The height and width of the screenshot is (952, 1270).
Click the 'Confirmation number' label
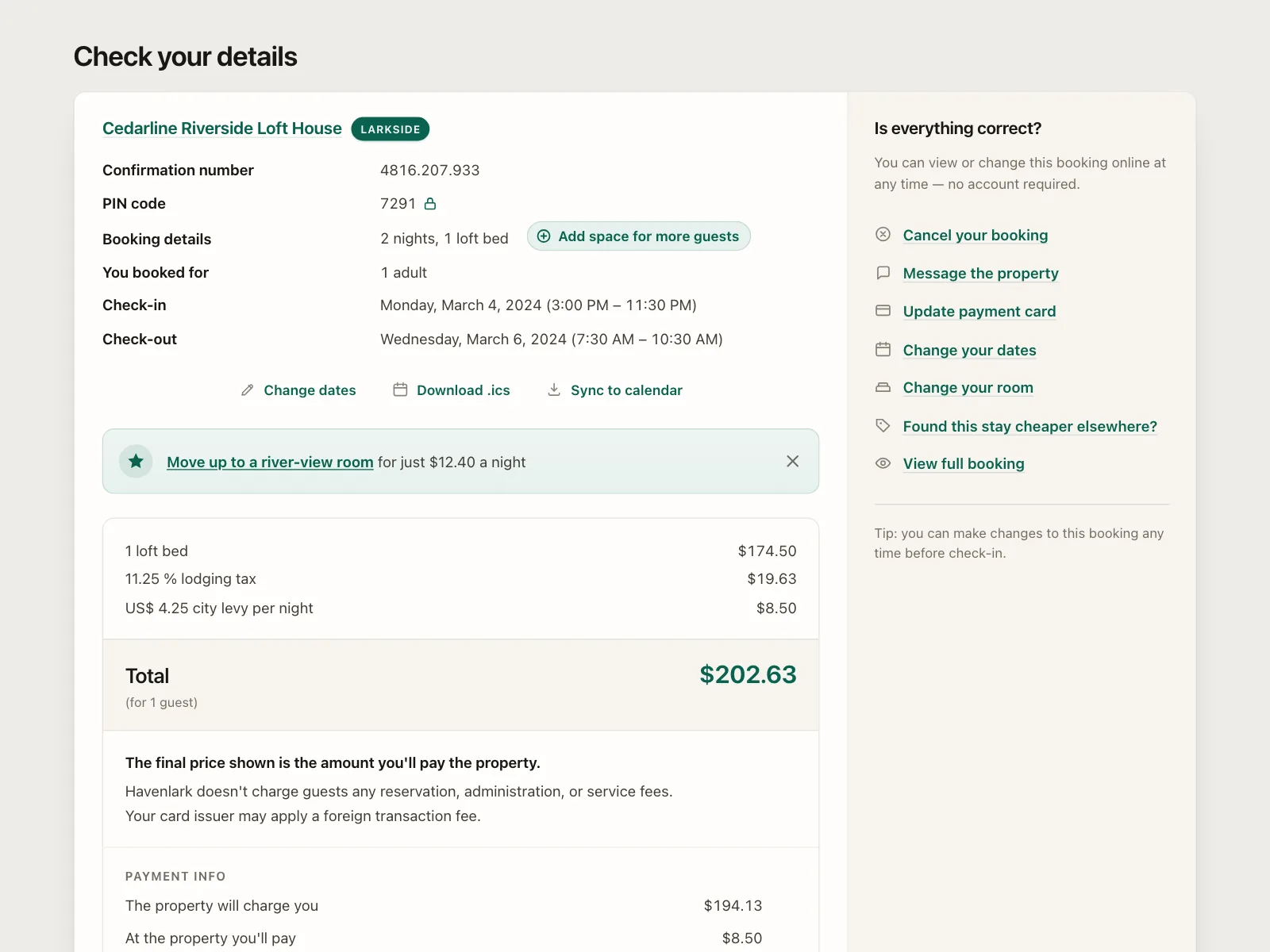[178, 170]
